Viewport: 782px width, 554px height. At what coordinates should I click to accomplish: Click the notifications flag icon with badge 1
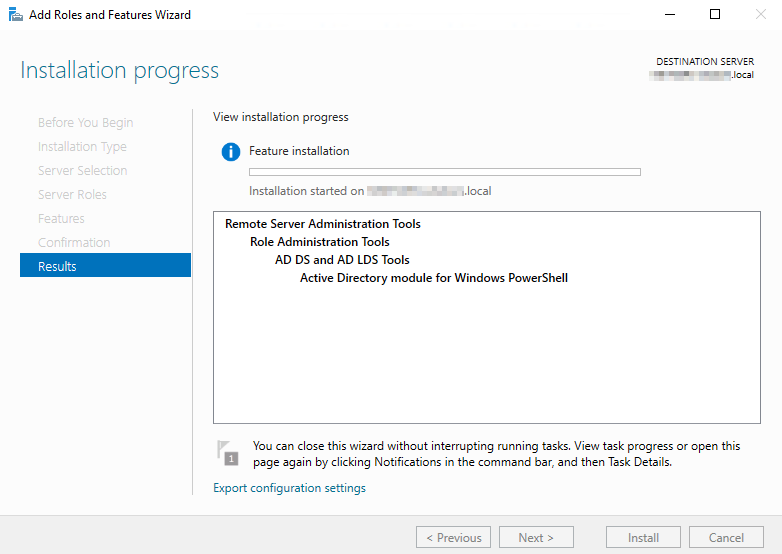(228, 453)
